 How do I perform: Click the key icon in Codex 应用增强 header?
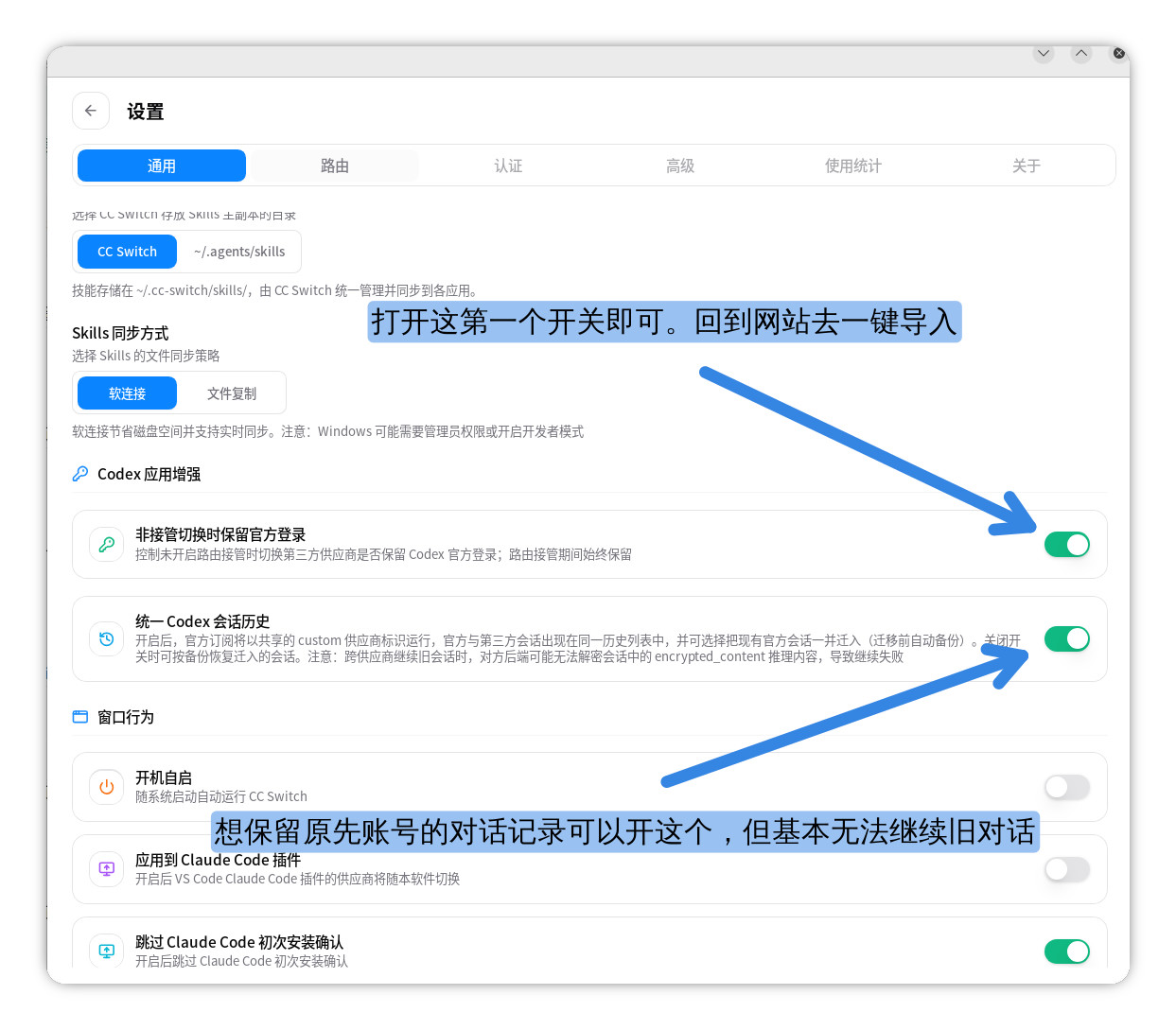tap(80, 474)
